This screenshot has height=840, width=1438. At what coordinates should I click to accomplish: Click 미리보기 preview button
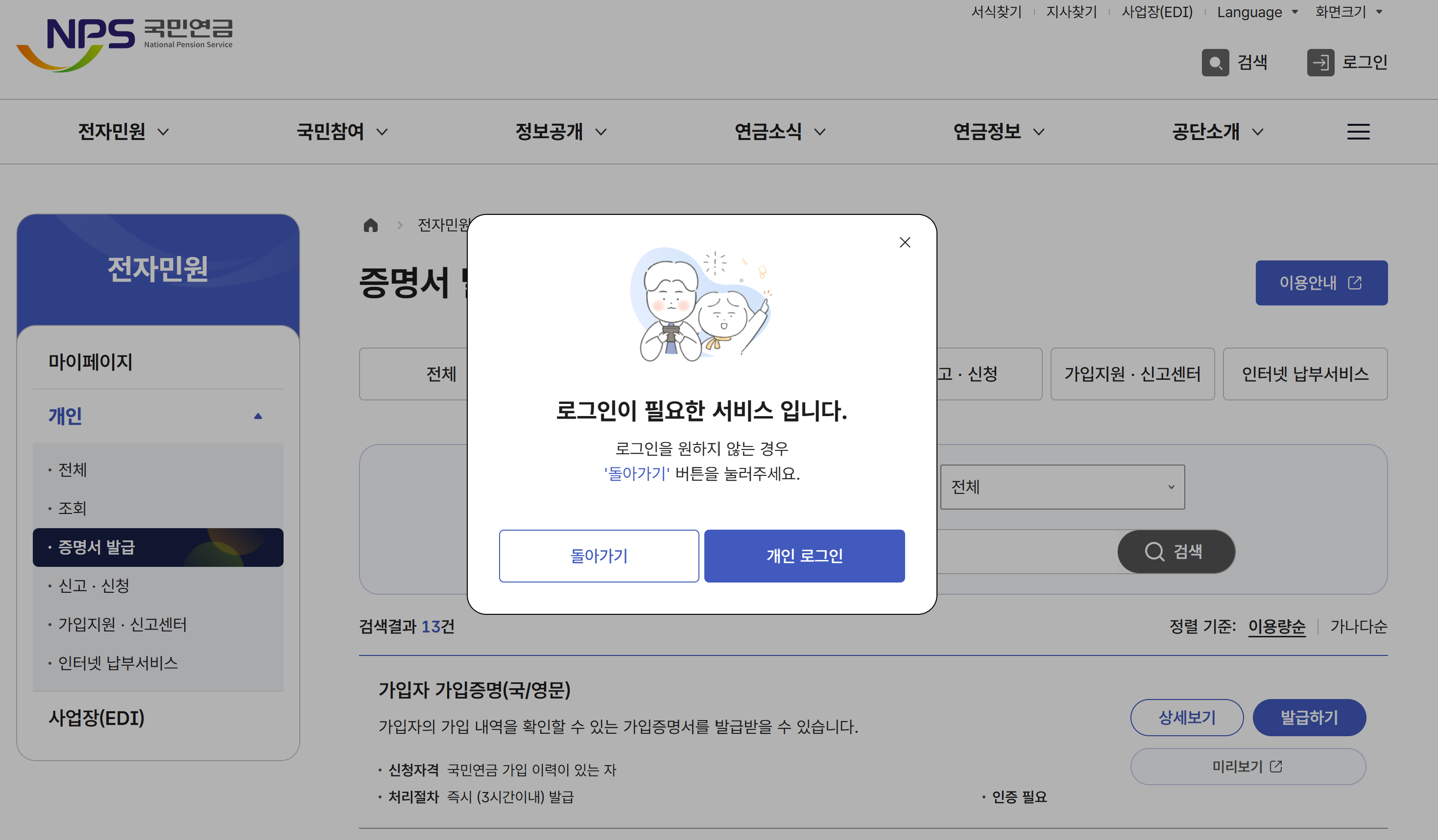(1247, 767)
